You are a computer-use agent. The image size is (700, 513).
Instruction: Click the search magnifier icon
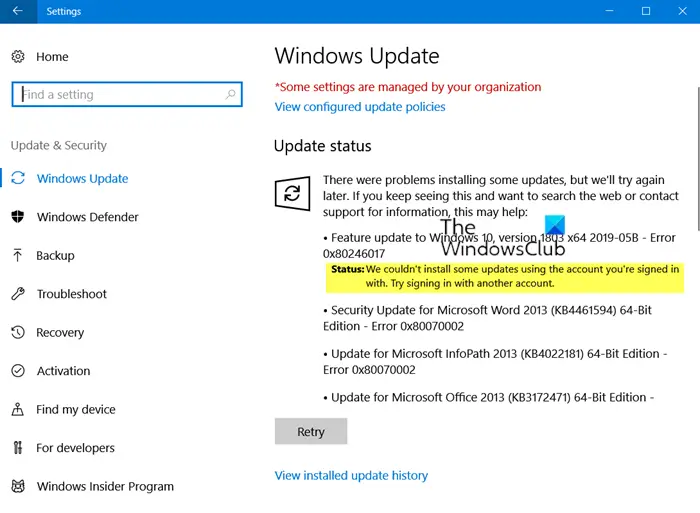pos(230,94)
